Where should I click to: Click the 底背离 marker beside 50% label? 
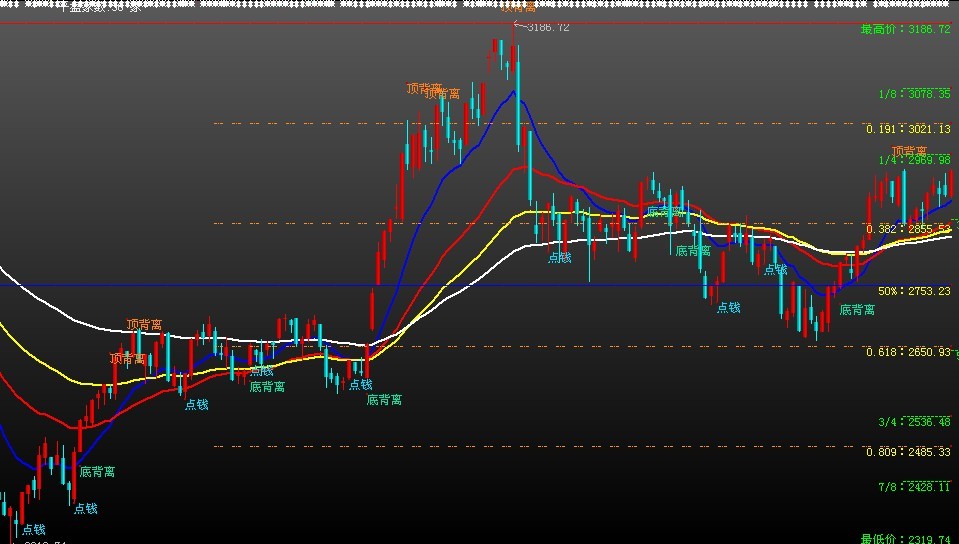pyautogui.click(x=857, y=310)
